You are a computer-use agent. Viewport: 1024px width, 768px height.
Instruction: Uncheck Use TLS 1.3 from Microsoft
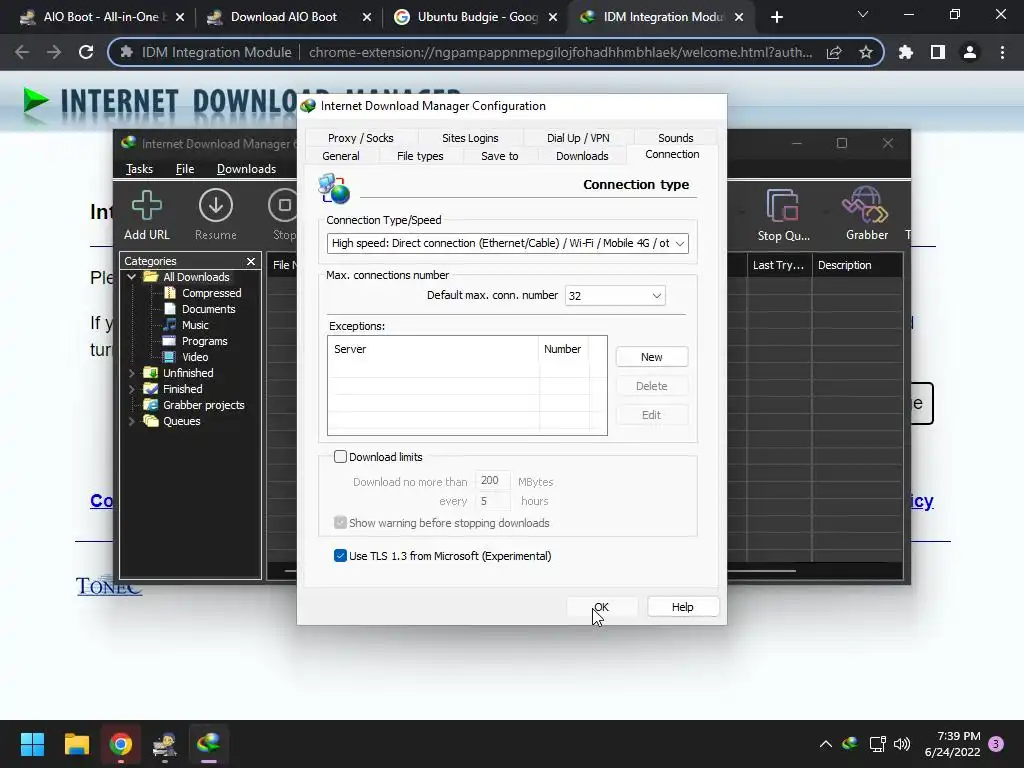pyautogui.click(x=340, y=556)
